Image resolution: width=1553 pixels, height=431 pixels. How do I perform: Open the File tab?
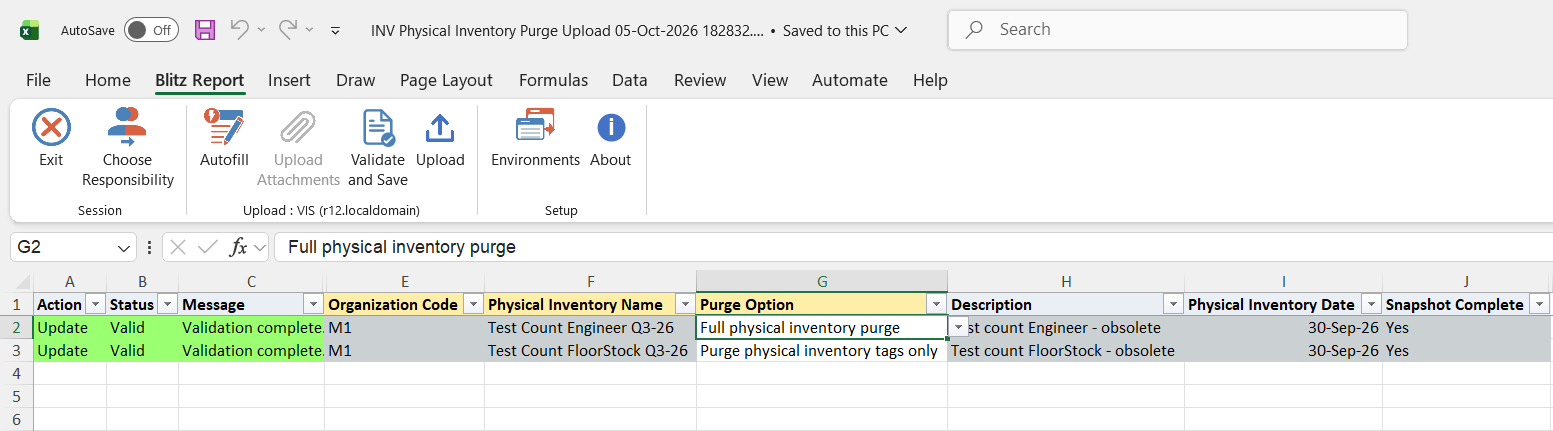click(38, 80)
